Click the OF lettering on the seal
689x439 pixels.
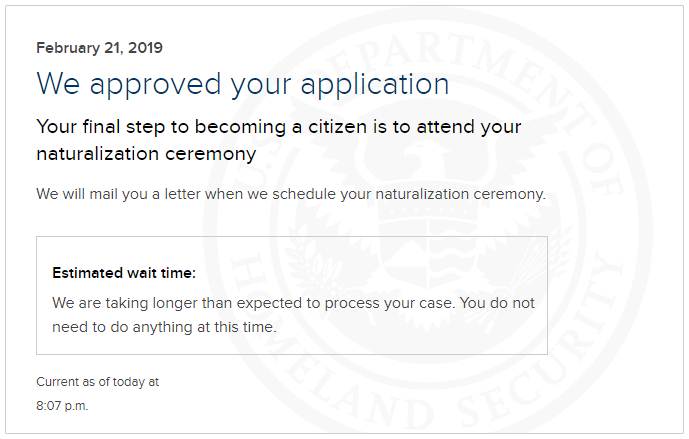click(x=604, y=171)
